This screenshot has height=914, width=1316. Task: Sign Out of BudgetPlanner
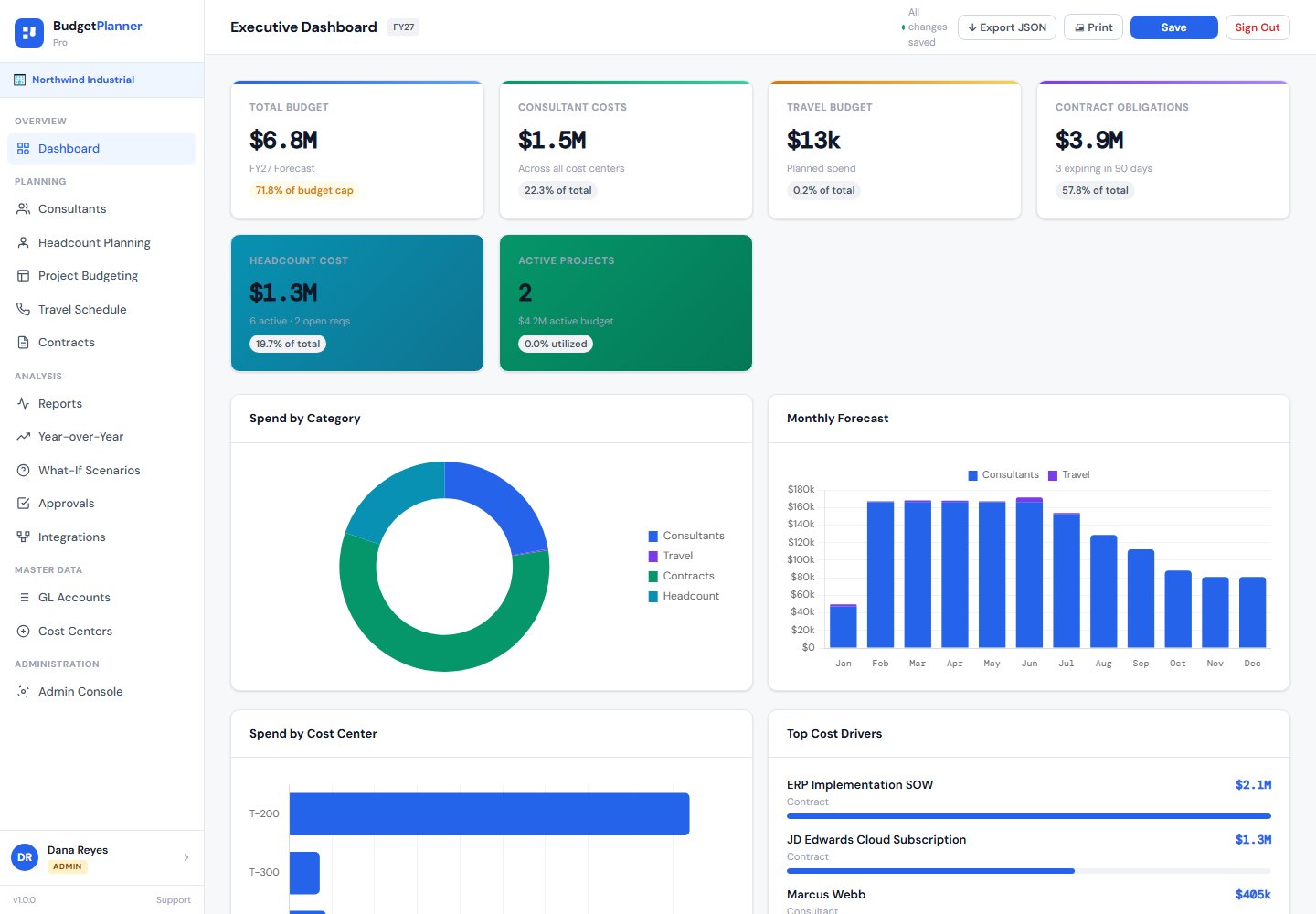(1258, 27)
